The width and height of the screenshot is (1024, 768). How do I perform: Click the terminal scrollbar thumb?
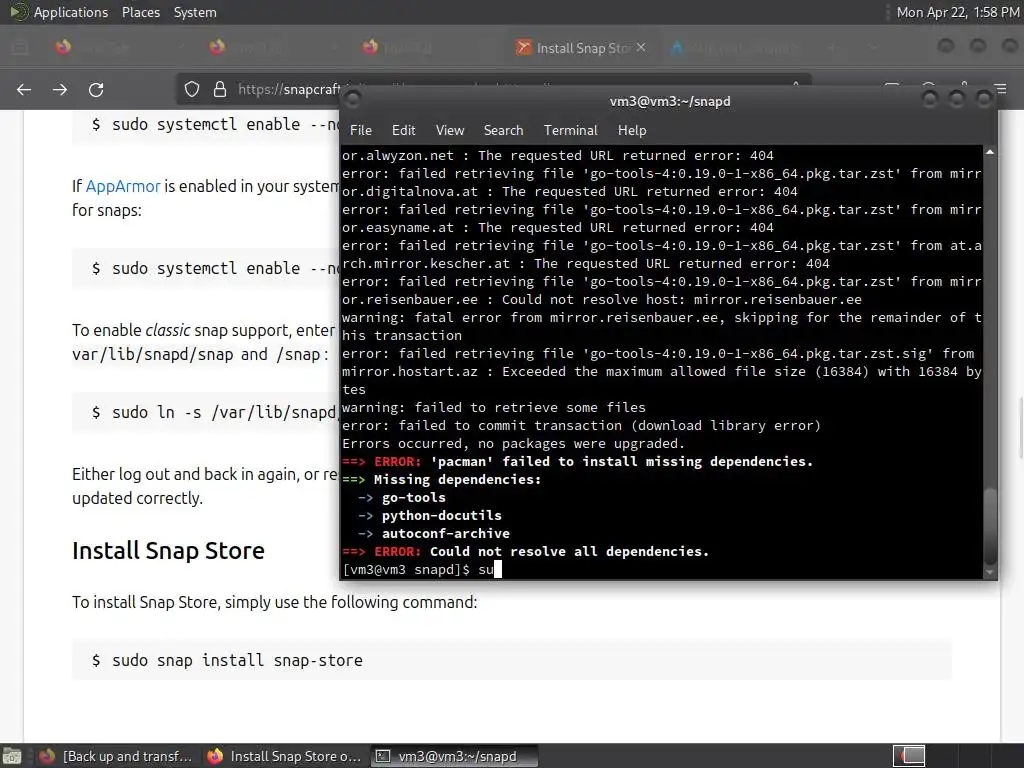tap(990, 525)
